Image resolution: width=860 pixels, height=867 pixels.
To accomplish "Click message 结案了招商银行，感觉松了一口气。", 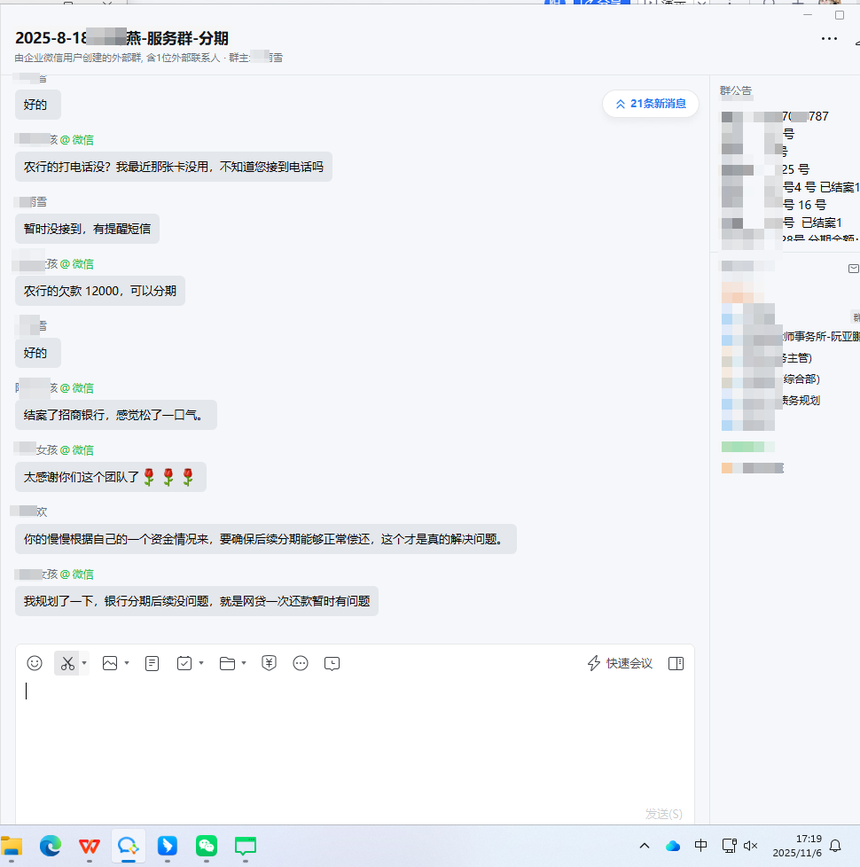I will click(x=116, y=415).
